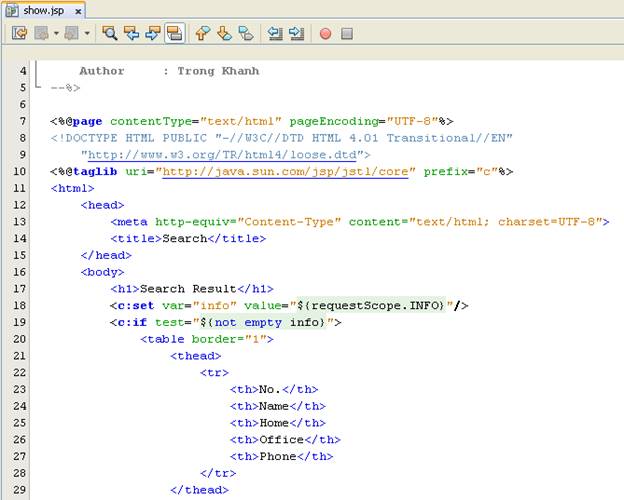Click line number 7 in gutter
This screenshot has width=624, height=500.
[23, 121]
